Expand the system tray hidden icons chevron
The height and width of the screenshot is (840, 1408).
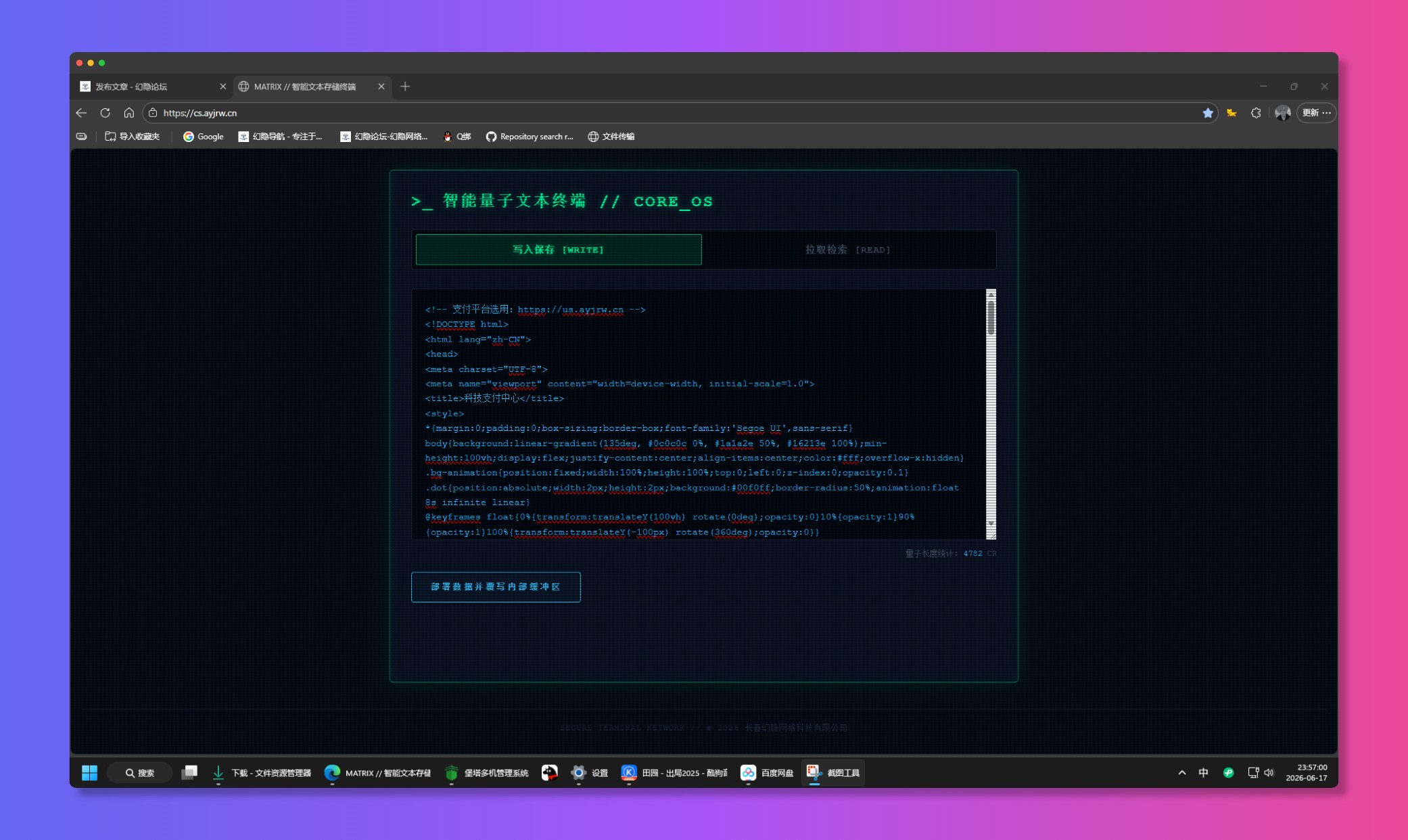click(x=1181, y=772)
